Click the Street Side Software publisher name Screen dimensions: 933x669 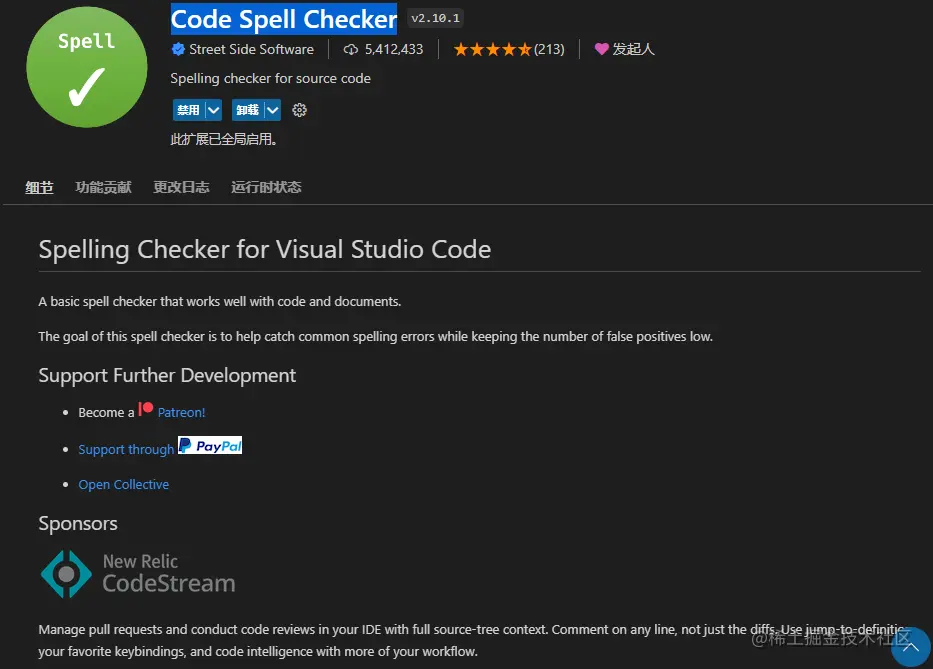point(251,49)
